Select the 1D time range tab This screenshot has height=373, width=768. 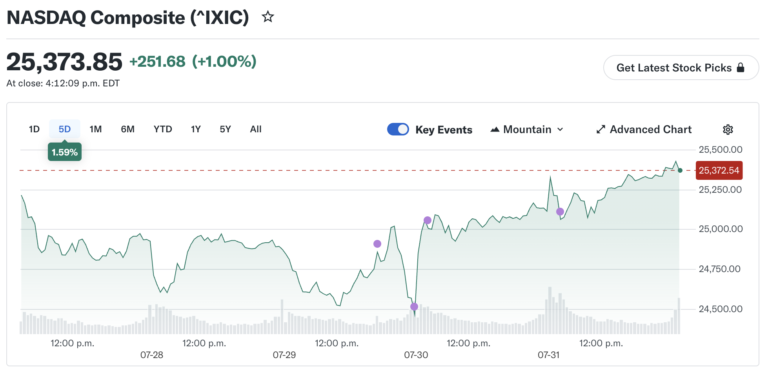pos(34,129)
